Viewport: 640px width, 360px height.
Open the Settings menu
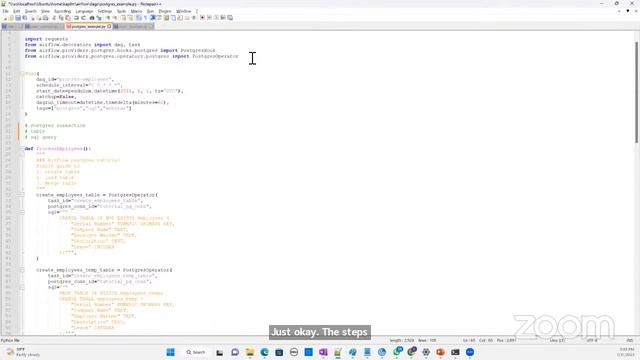tap(105, 11)
